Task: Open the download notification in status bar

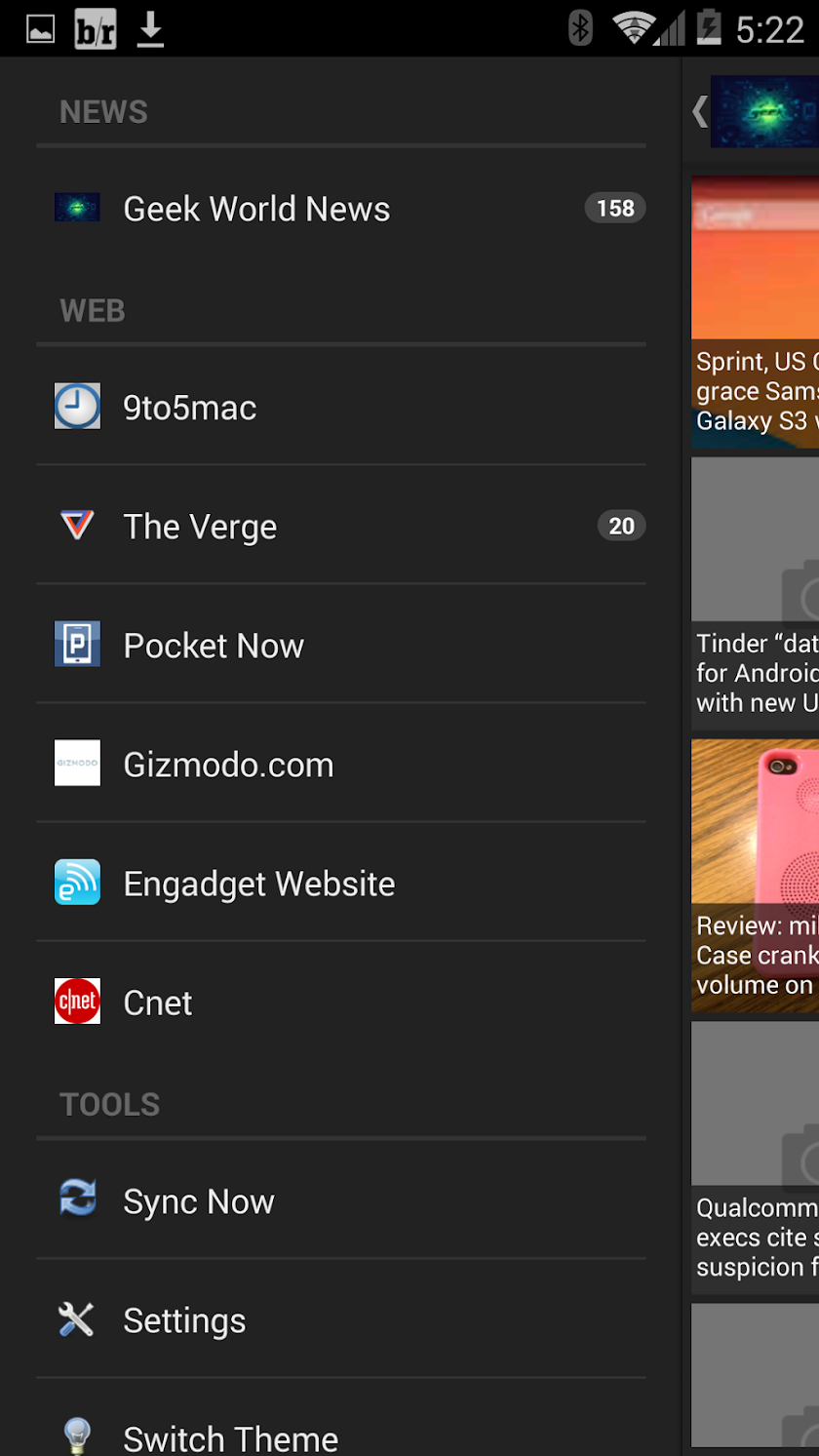Action: pos(150,29)
